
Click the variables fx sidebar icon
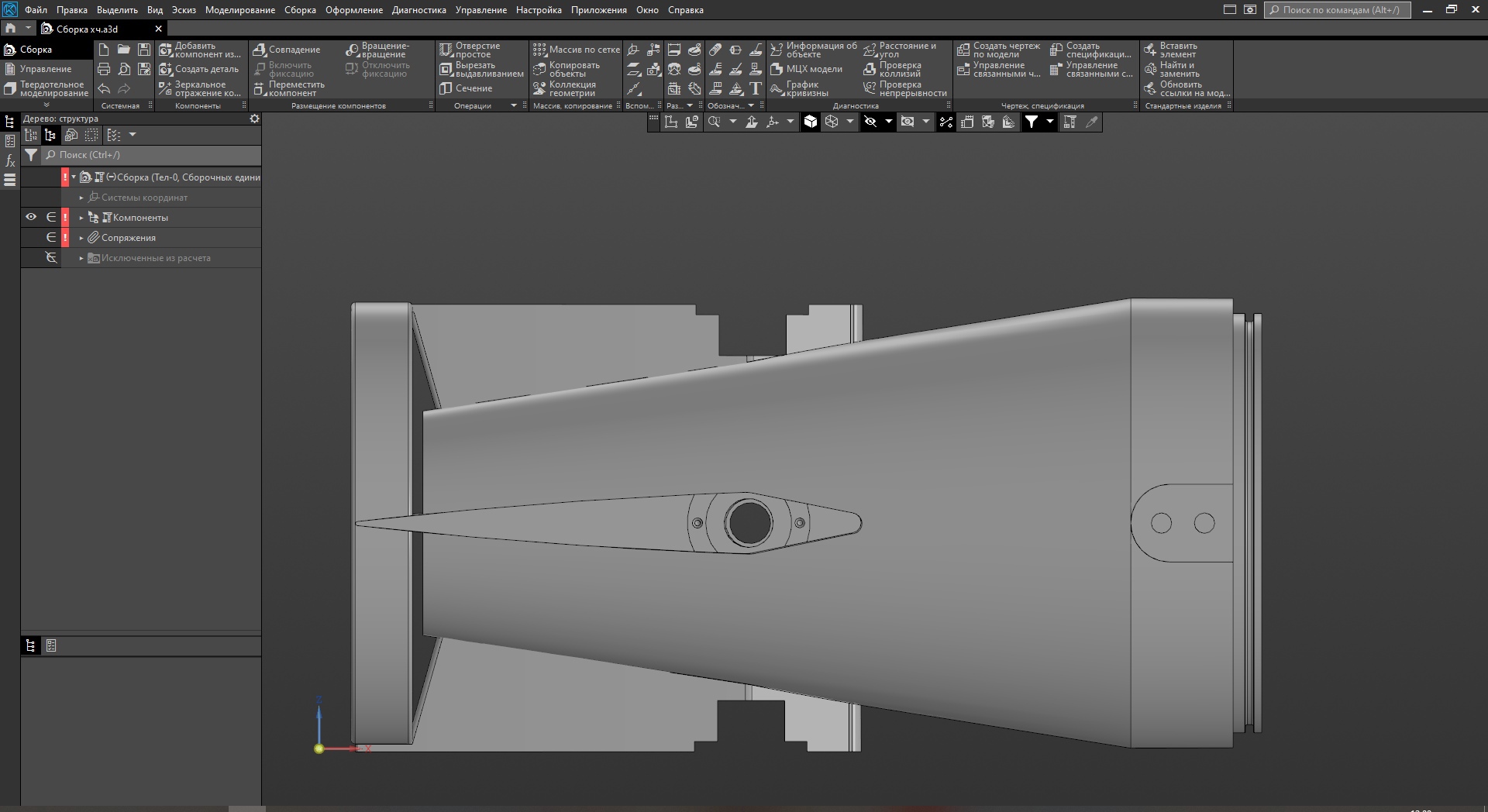(10, 161)
